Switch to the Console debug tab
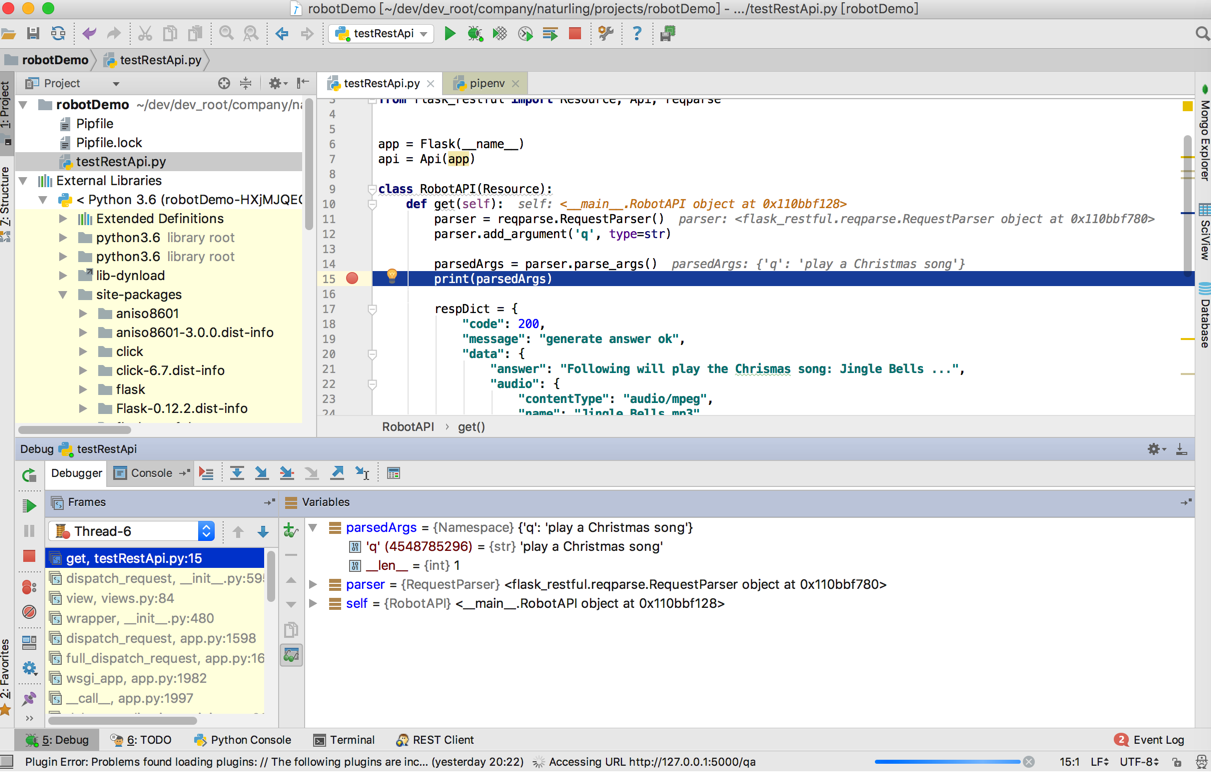The width and height of the screenshot is (1211, 772). pos(150,474)
